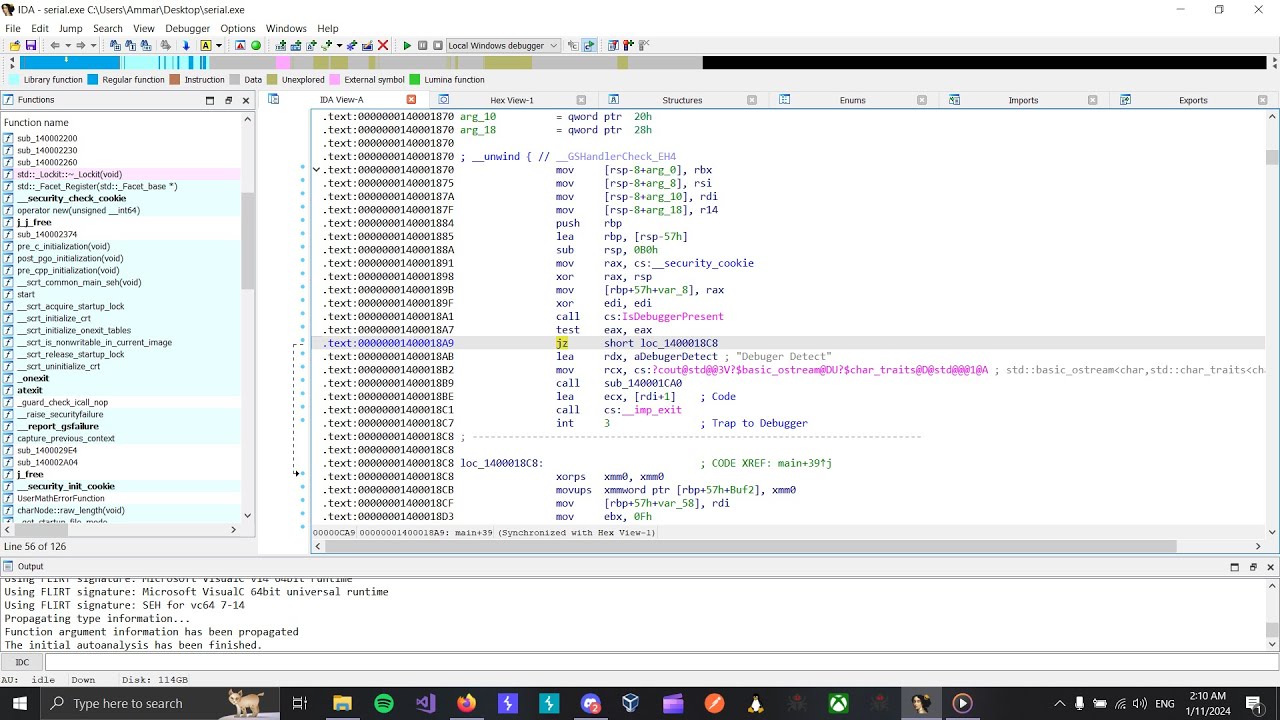1280x720 pixels.
Task: Close the Hex View-1 tab
Action: pyautogui.click(x=581, y=100)
